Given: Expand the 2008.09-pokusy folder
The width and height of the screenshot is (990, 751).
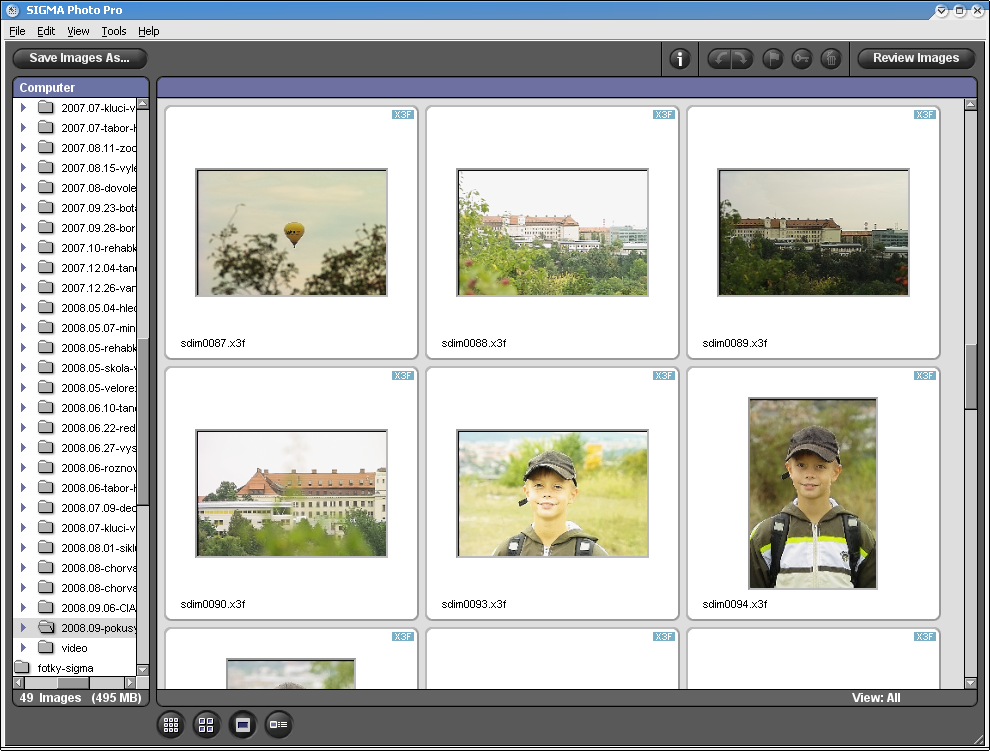Looking at the screenshot, I should tap(23, 627).
